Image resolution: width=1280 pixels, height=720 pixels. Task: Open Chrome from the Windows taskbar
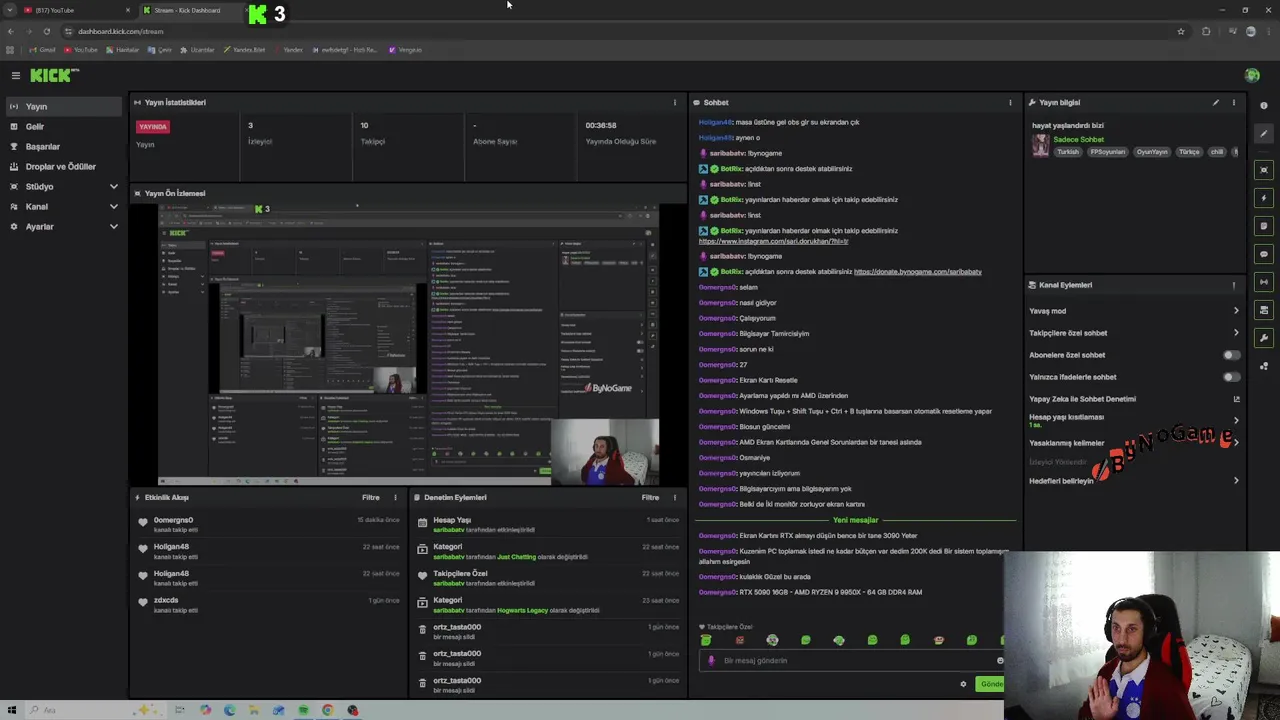327,710
